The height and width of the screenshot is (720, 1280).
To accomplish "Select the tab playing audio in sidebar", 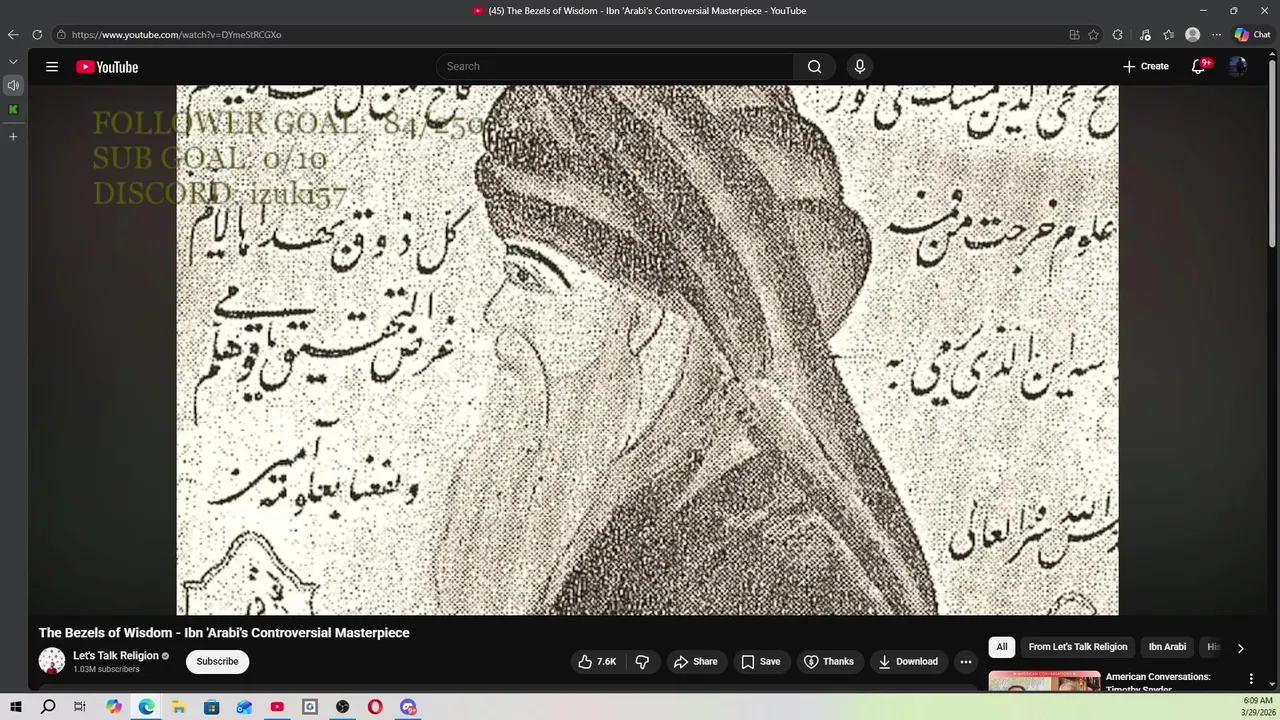I will click(13, 86).
